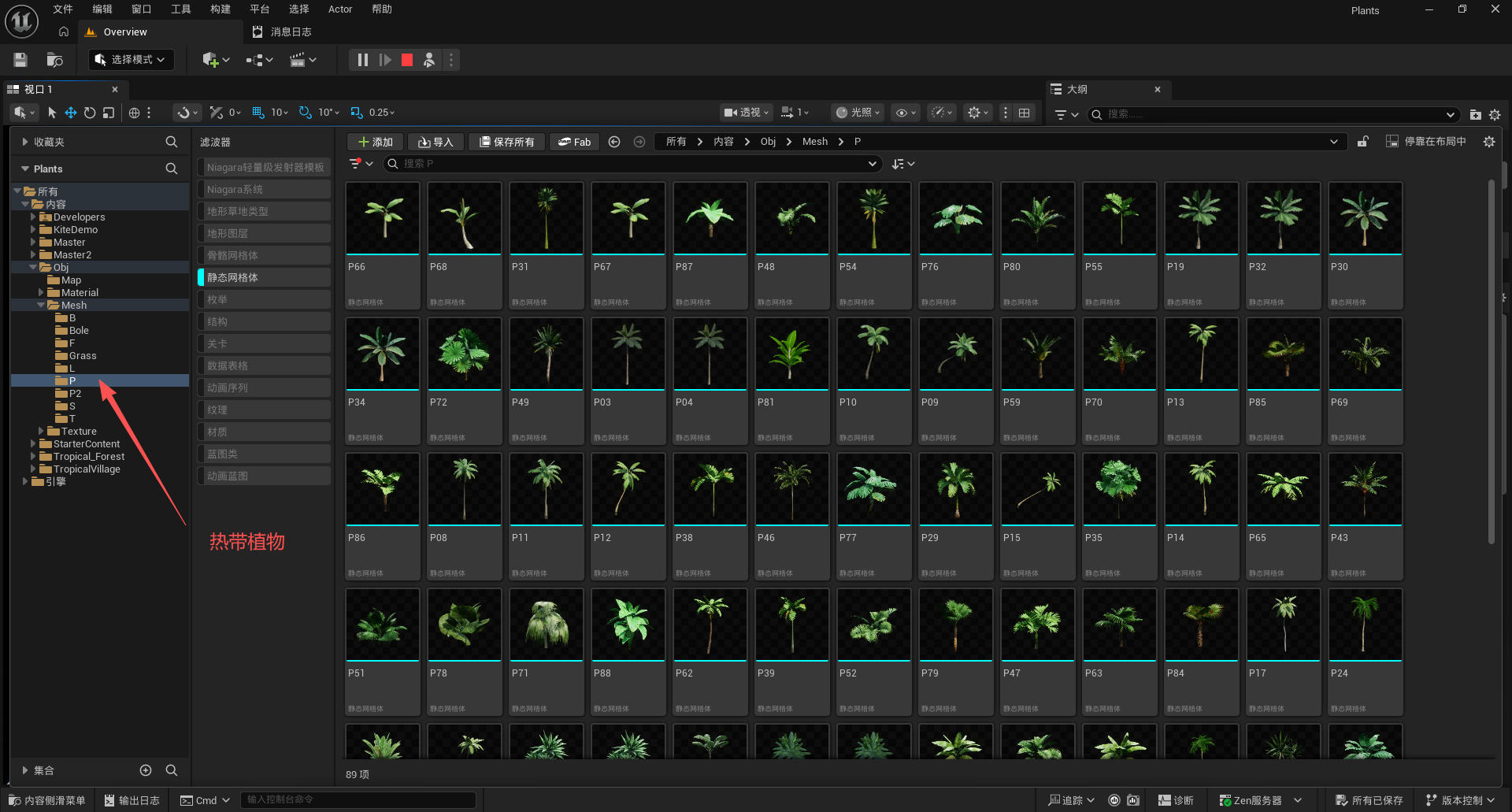Open the 编辑 menu
The image size is (1512, 812).
[102, 9]
